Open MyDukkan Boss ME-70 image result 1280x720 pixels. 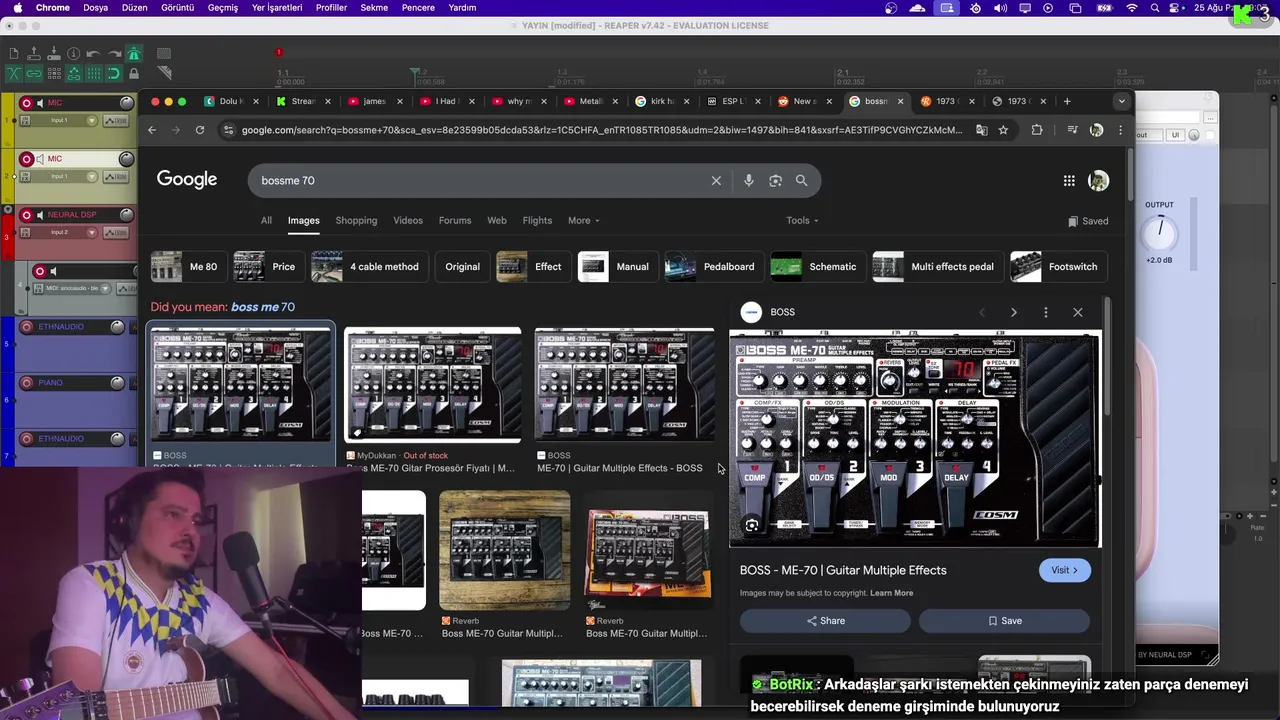(x=433, y=385)
